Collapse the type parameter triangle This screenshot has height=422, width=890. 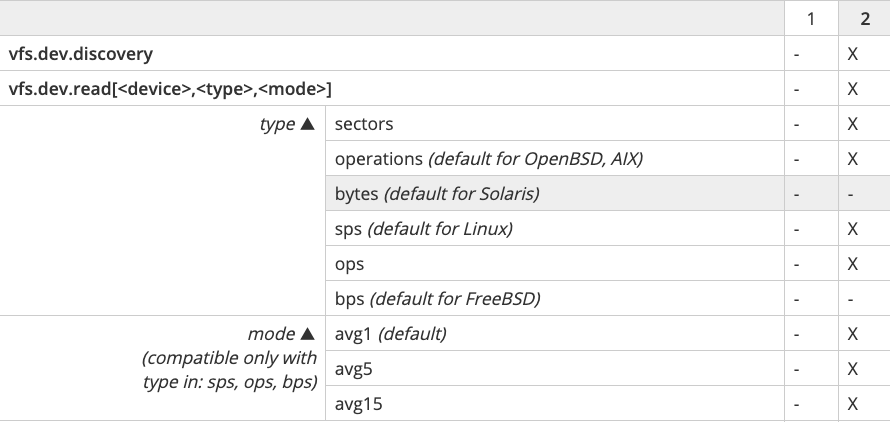(x=308, y=124)
